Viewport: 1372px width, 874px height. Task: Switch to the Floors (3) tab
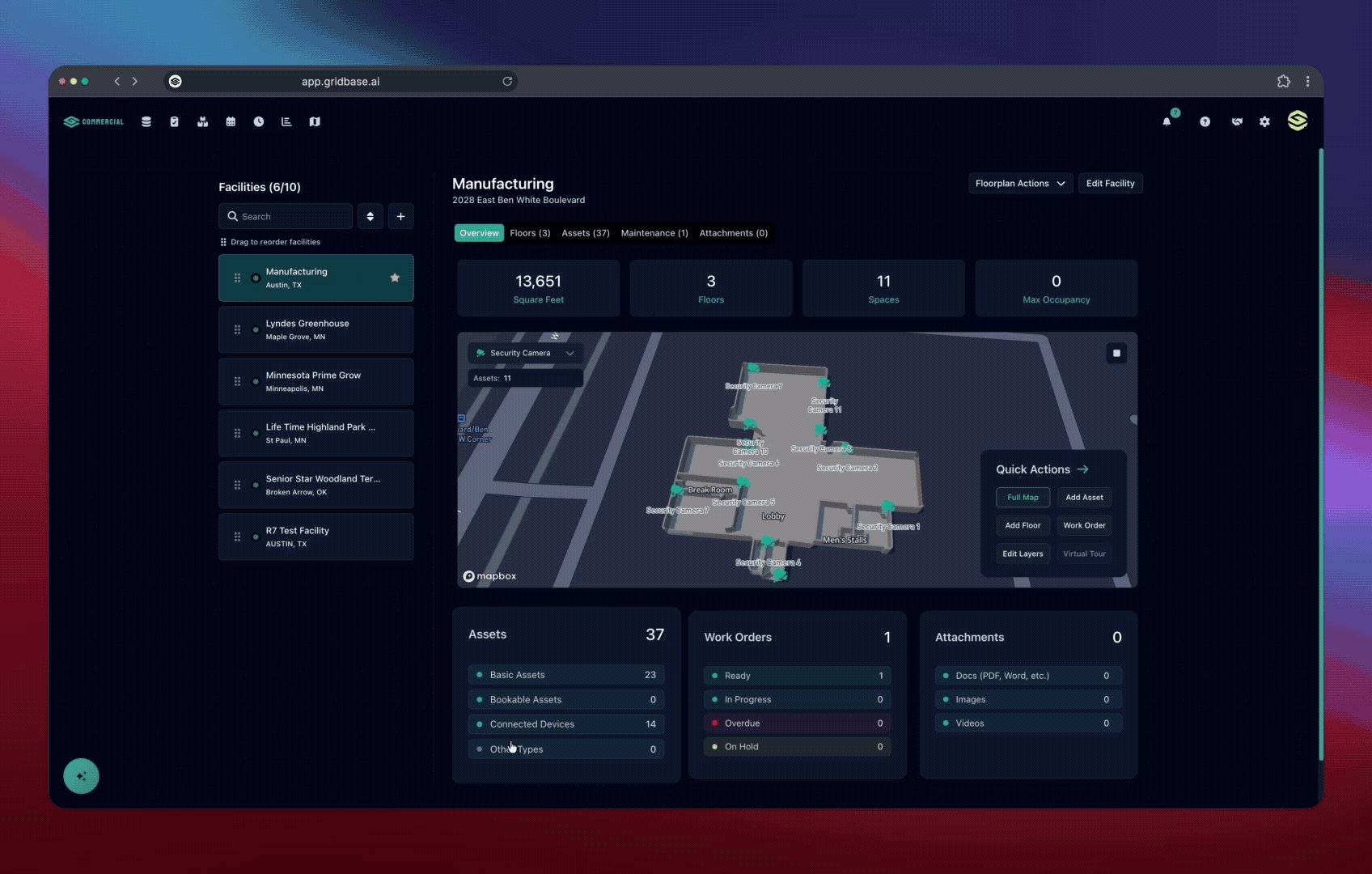[530, 233]
